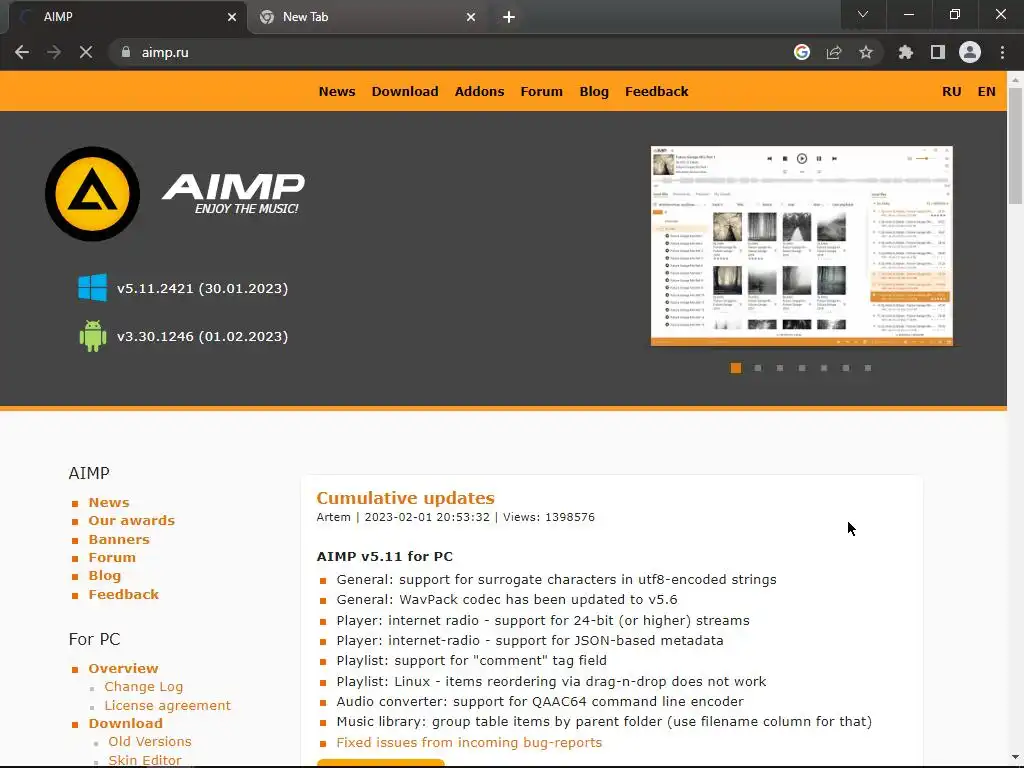The height and width of the screenshot is (768, 1024).
Task: Open Feedback in the top menu
Action: point(656,91)
